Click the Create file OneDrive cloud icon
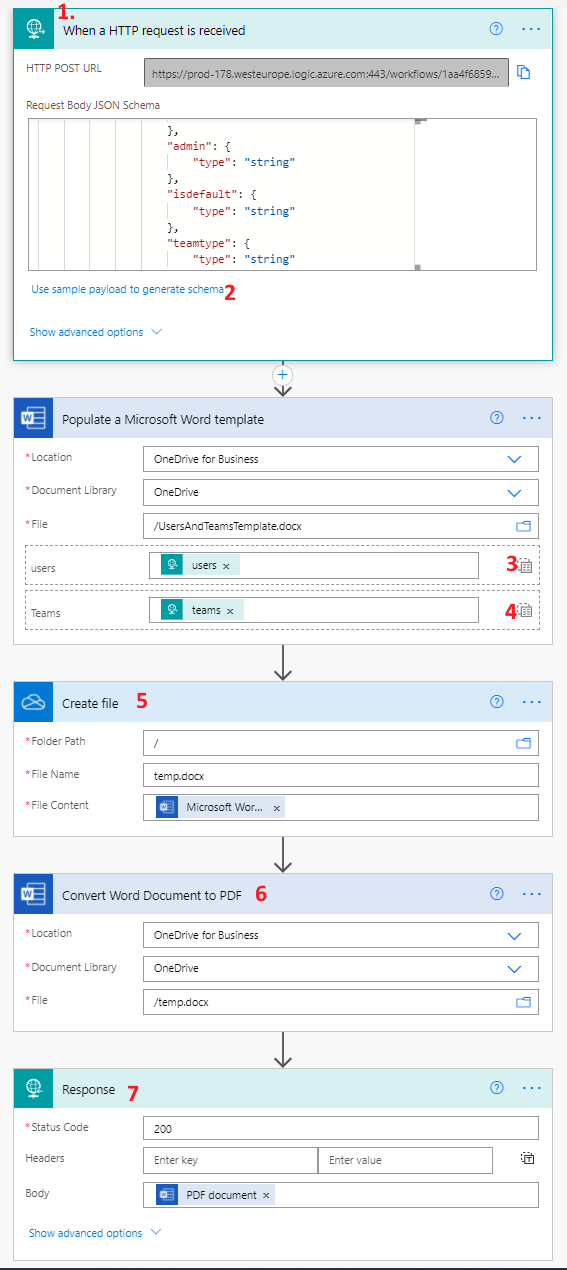 tap(32, 702)
